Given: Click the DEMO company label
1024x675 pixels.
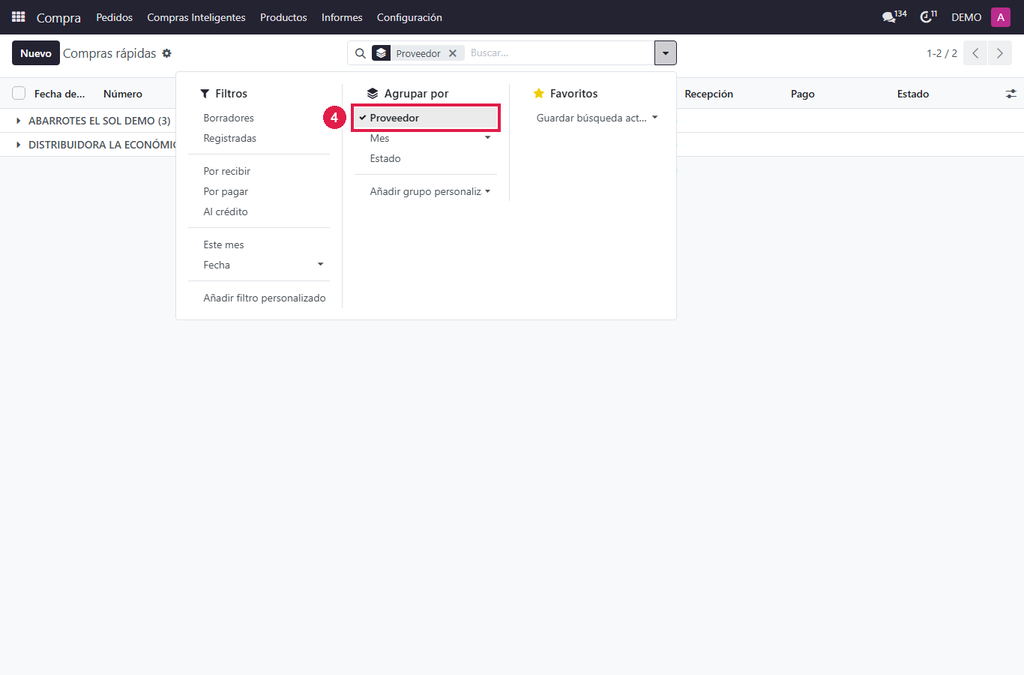Looking at the screenshot, I should pos(966,18).
